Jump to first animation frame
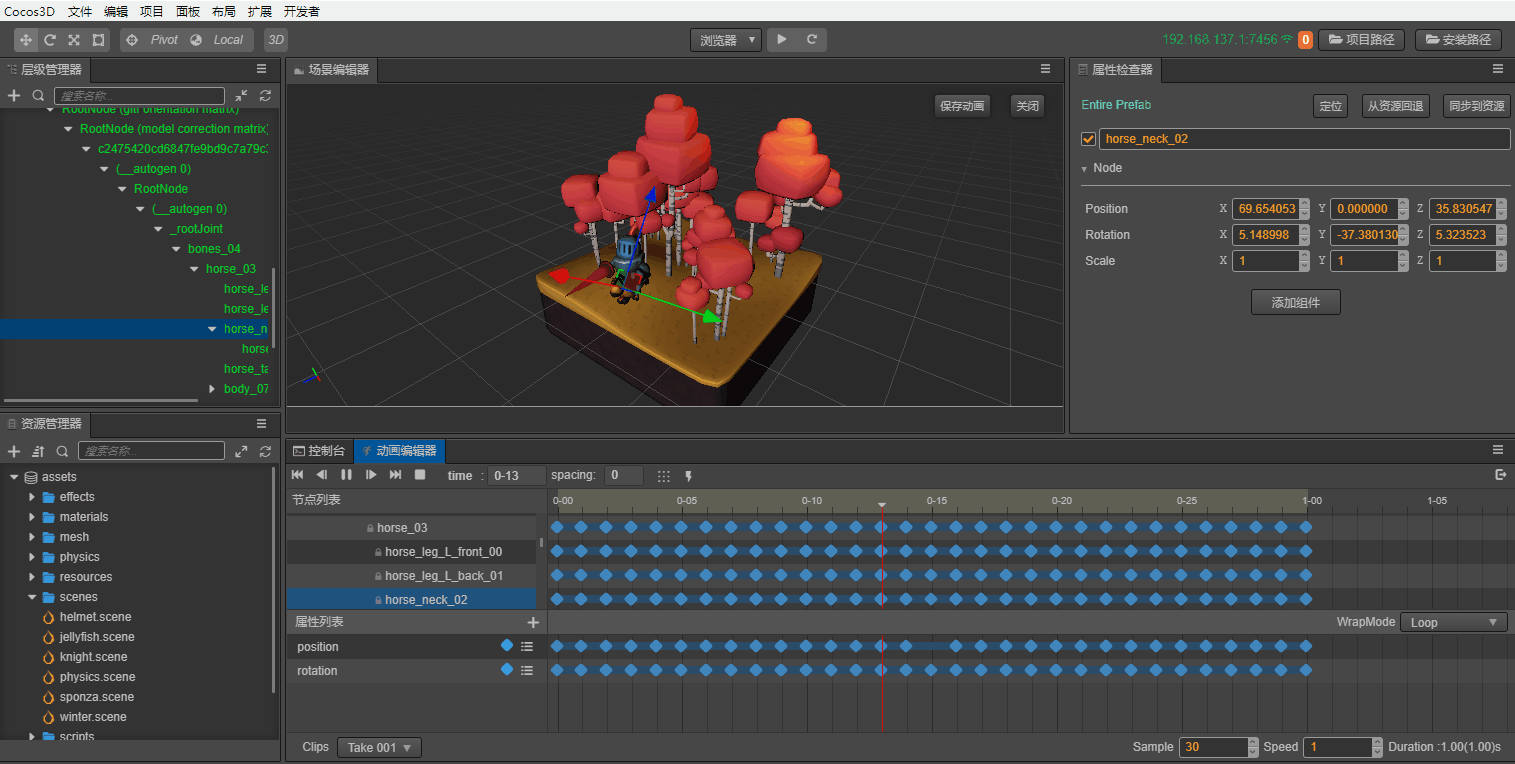The width and height of the screenshot is (1515, 764). pyautogui.click(x=297, y=475)
